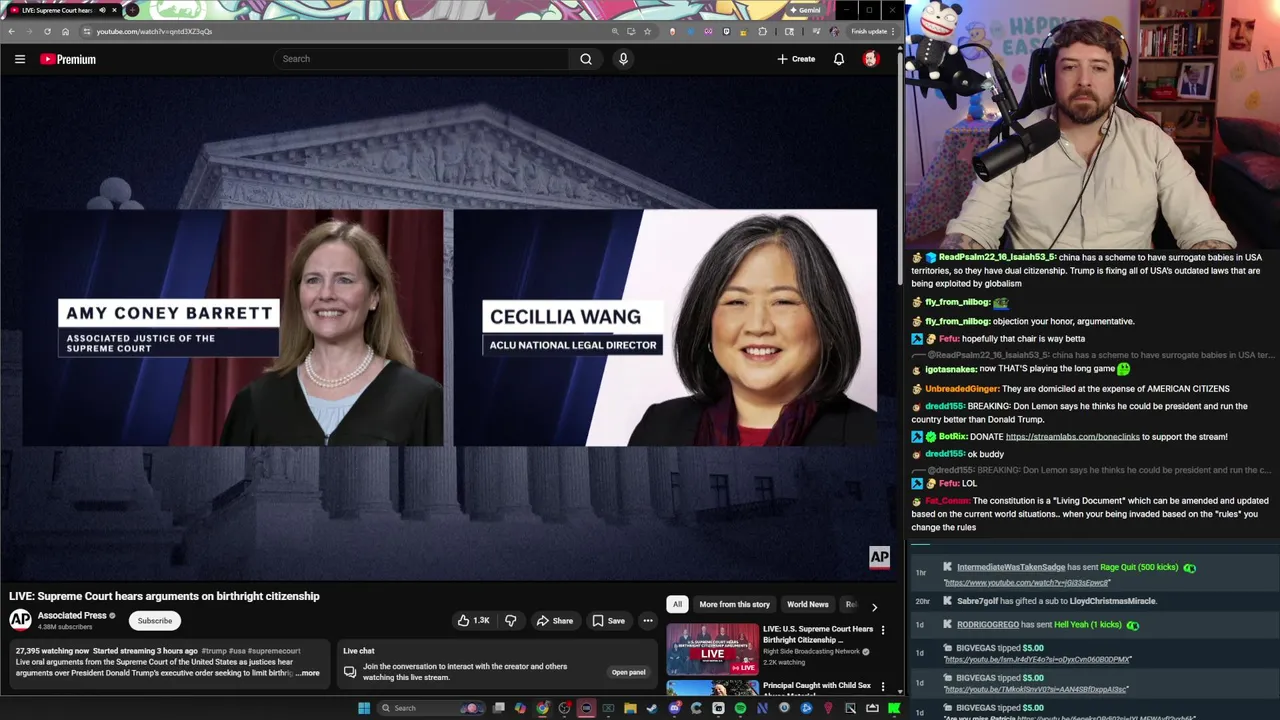The width and height of the screenshot is (1280, 720).
Task: Show next filter chips with arrow
Action: (x=874, y=606)
